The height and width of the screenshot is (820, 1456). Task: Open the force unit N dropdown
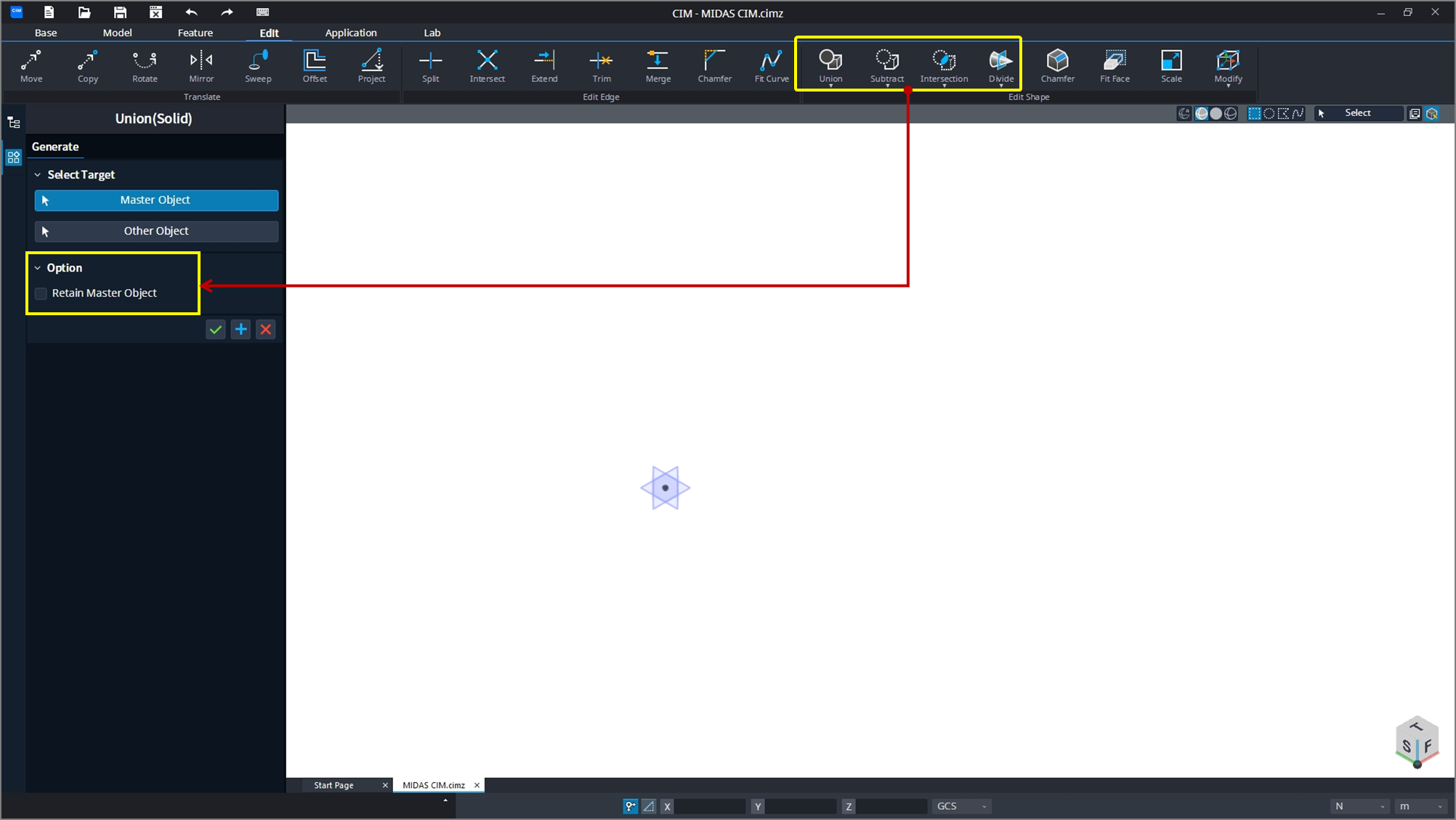point(1359,806)
